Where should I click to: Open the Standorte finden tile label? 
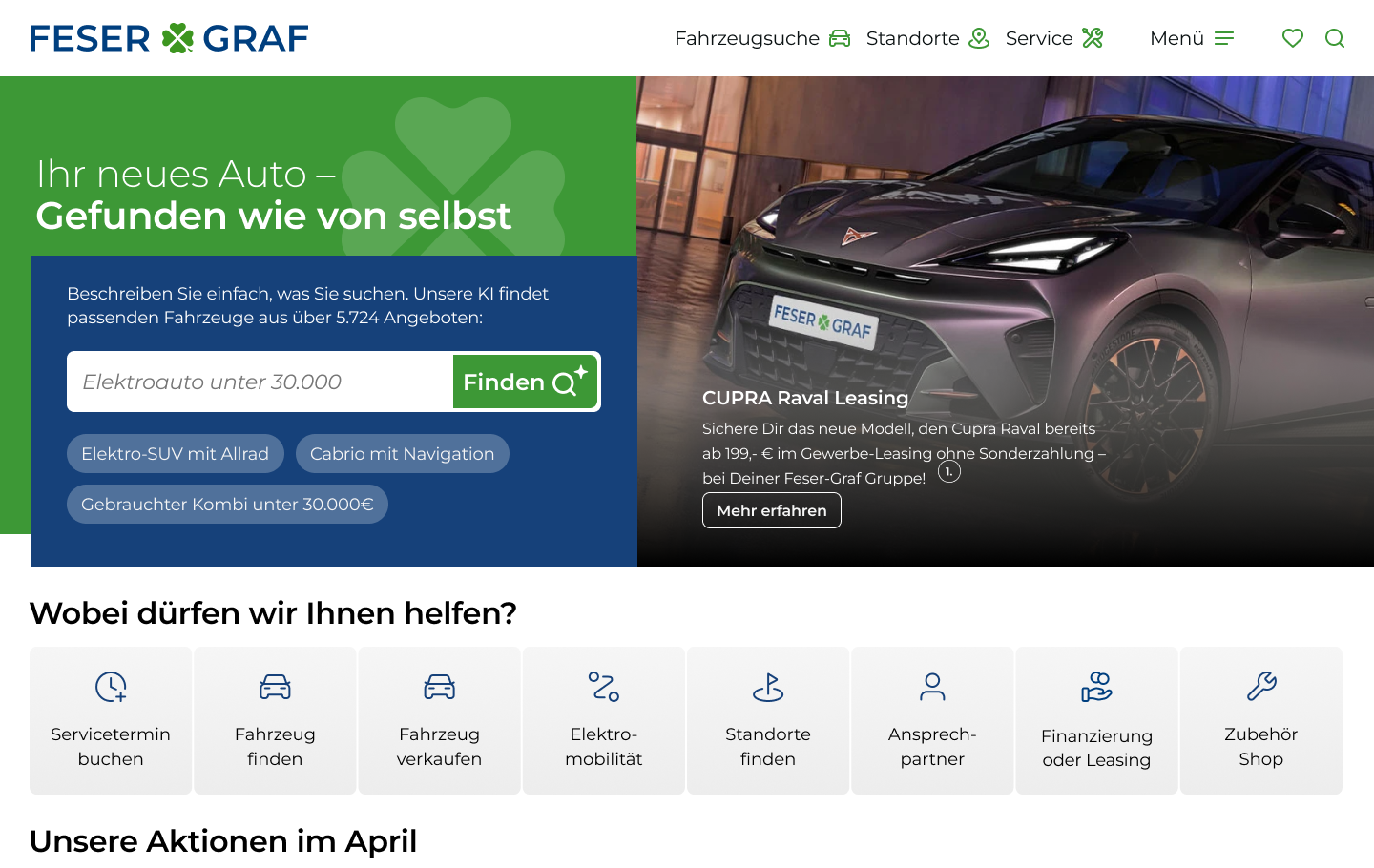click(768, 747)
